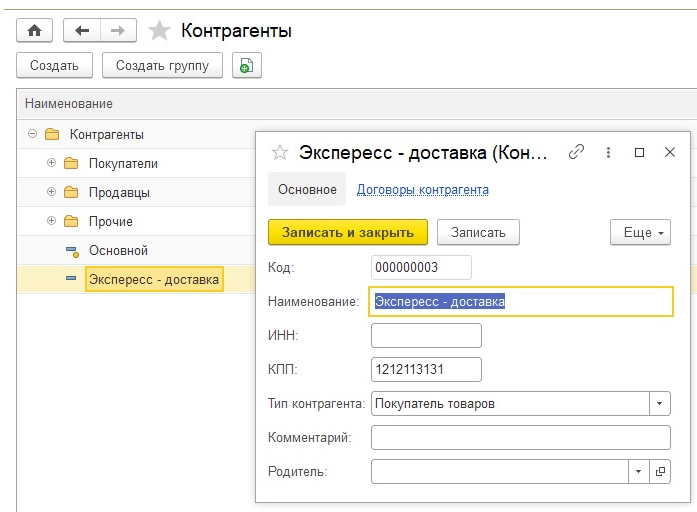The image size is (697, 512).
Task: Add Контрагенты list to favorites star
Action: pos(159,31)
